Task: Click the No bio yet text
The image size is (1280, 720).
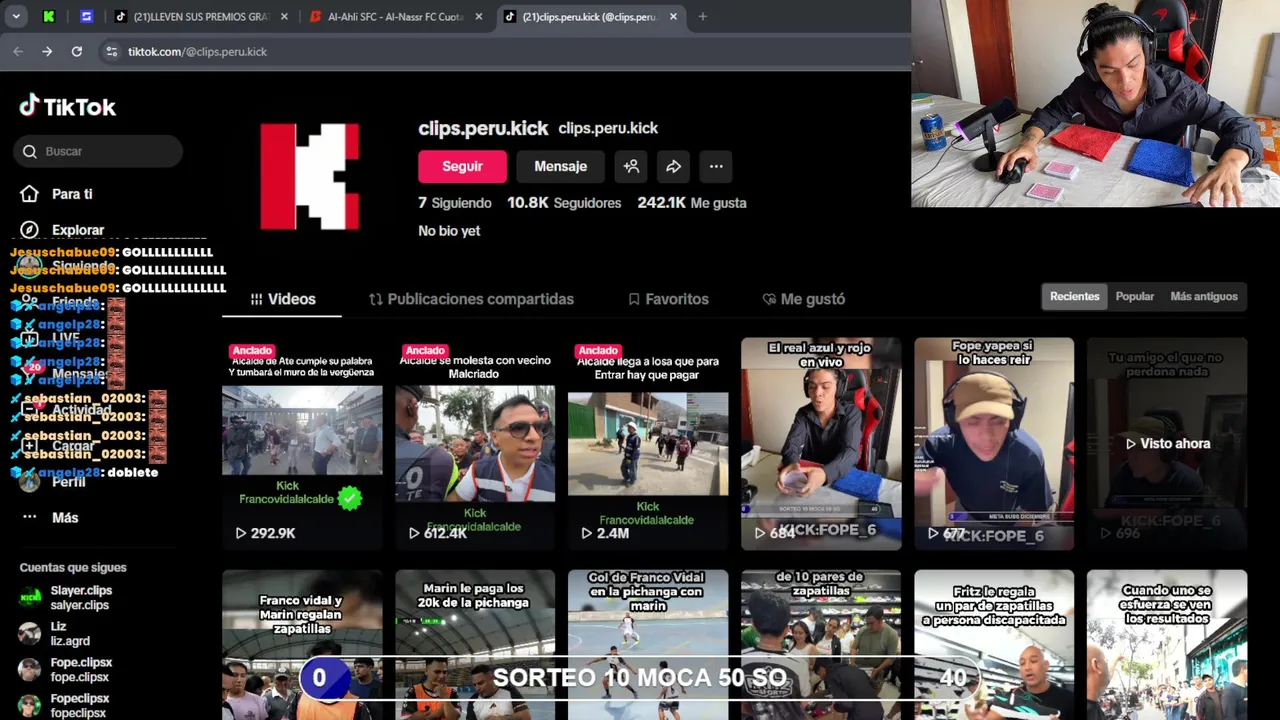Action: click(449, 231)
